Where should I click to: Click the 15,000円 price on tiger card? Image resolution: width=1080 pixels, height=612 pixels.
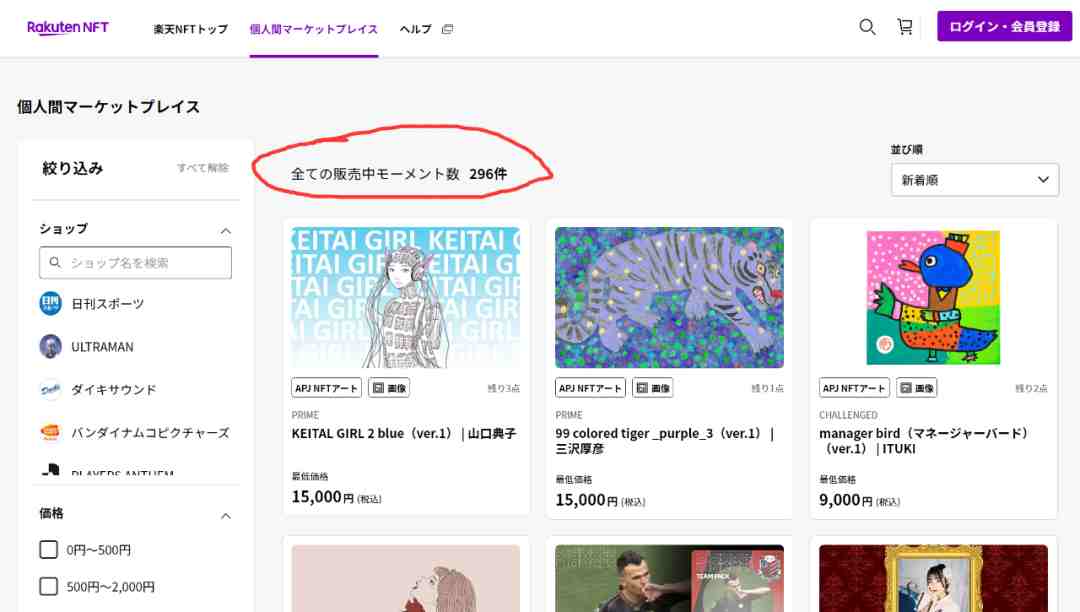[600, 500]
